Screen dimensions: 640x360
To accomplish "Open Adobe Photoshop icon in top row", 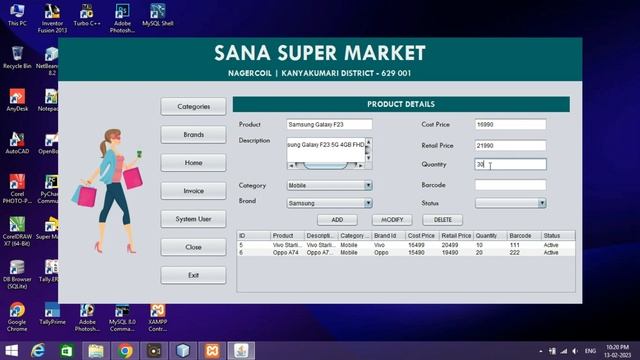I will pos(122,18).
